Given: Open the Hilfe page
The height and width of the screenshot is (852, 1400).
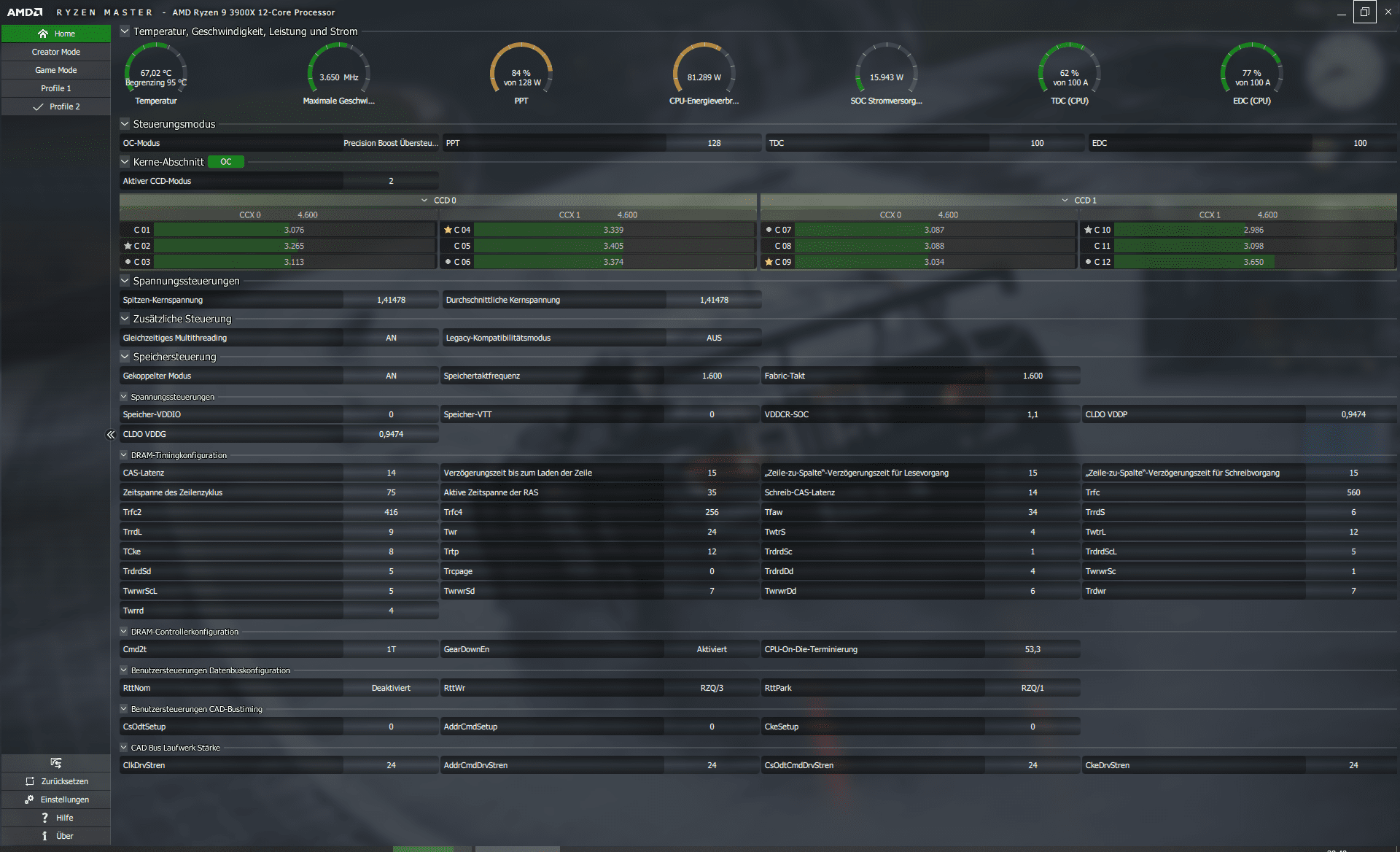Looking at the screenshot, I should point(56,818).
